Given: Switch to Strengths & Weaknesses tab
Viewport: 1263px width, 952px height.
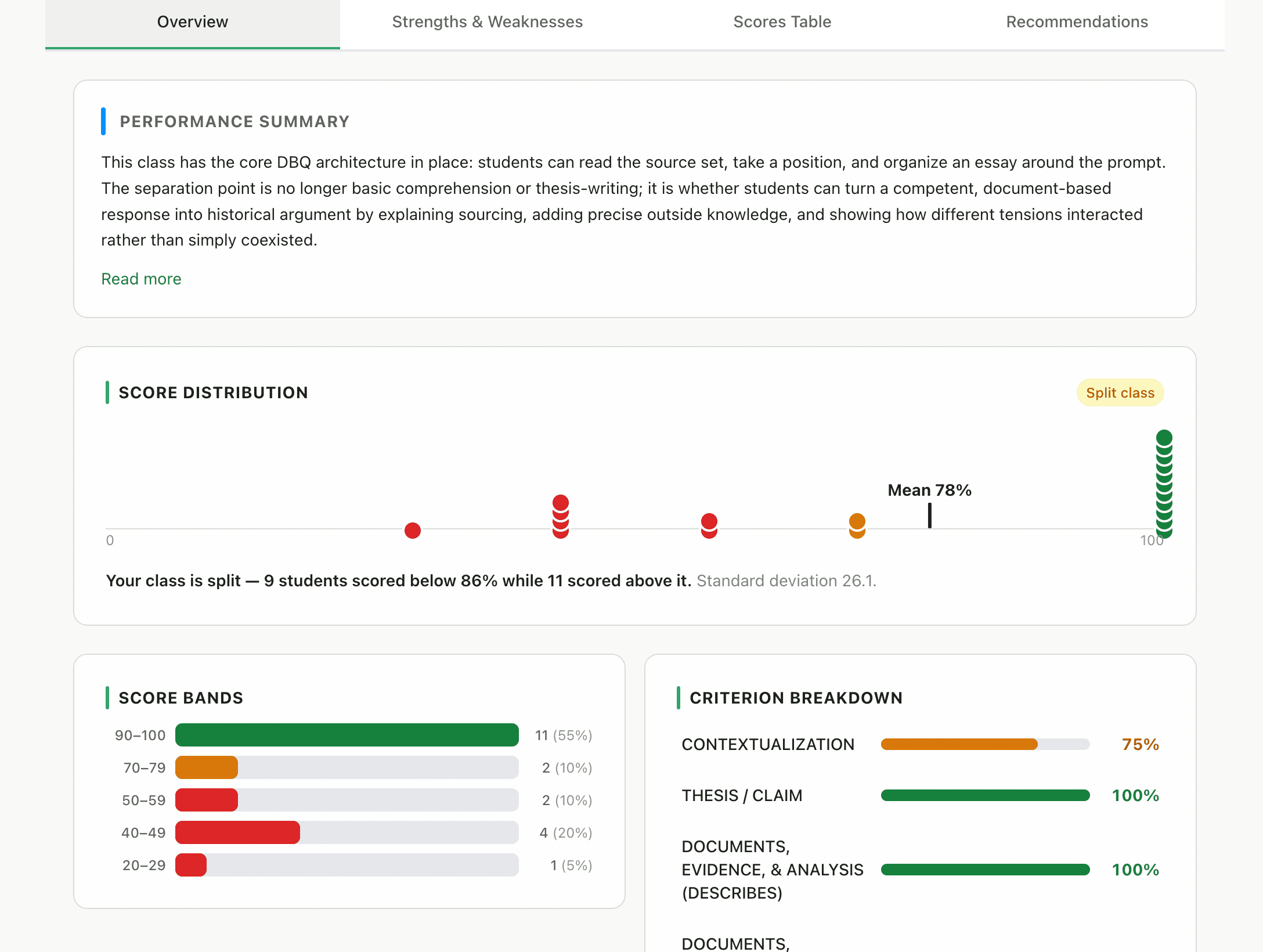Looking at the screenshot, I should tap(488, 22).
